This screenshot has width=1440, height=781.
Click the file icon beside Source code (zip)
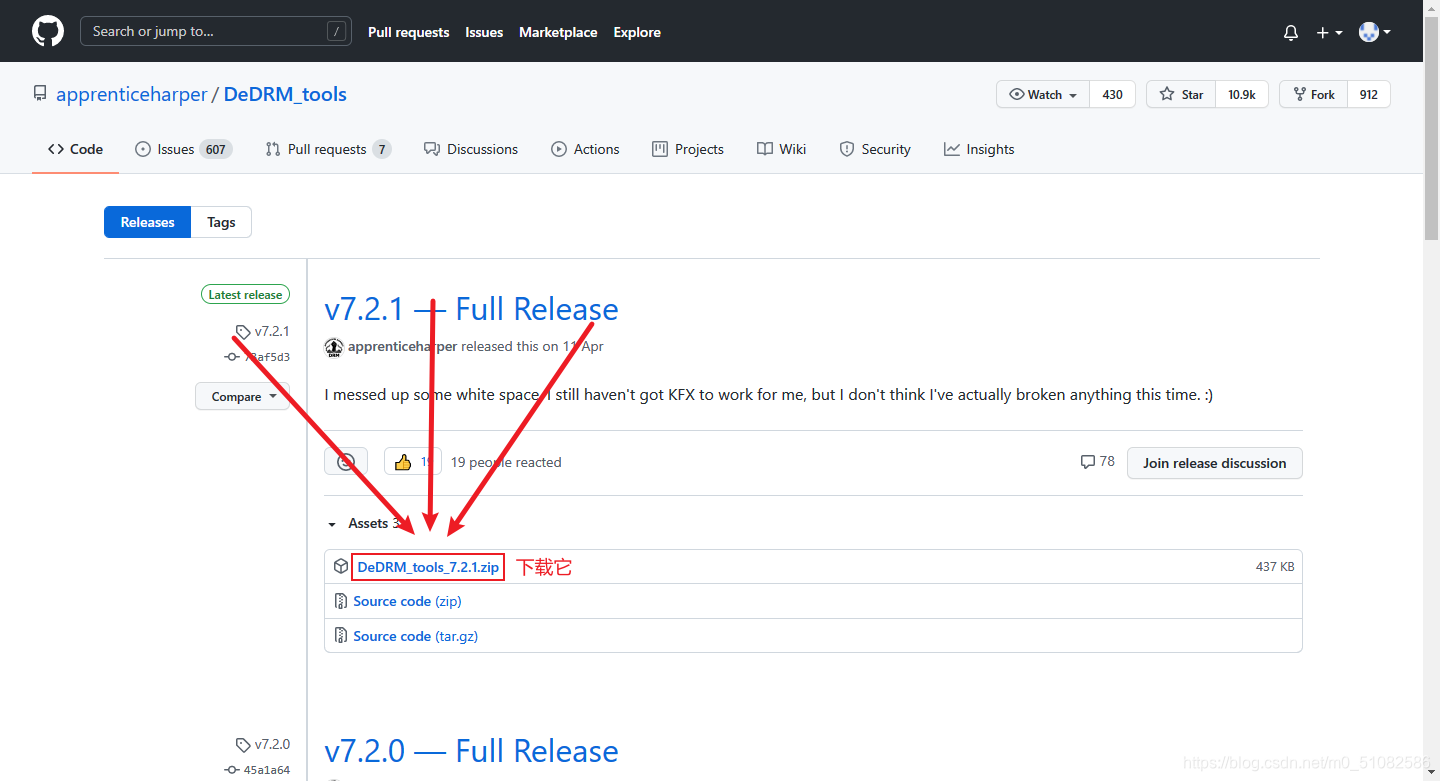tap(341, 601)
